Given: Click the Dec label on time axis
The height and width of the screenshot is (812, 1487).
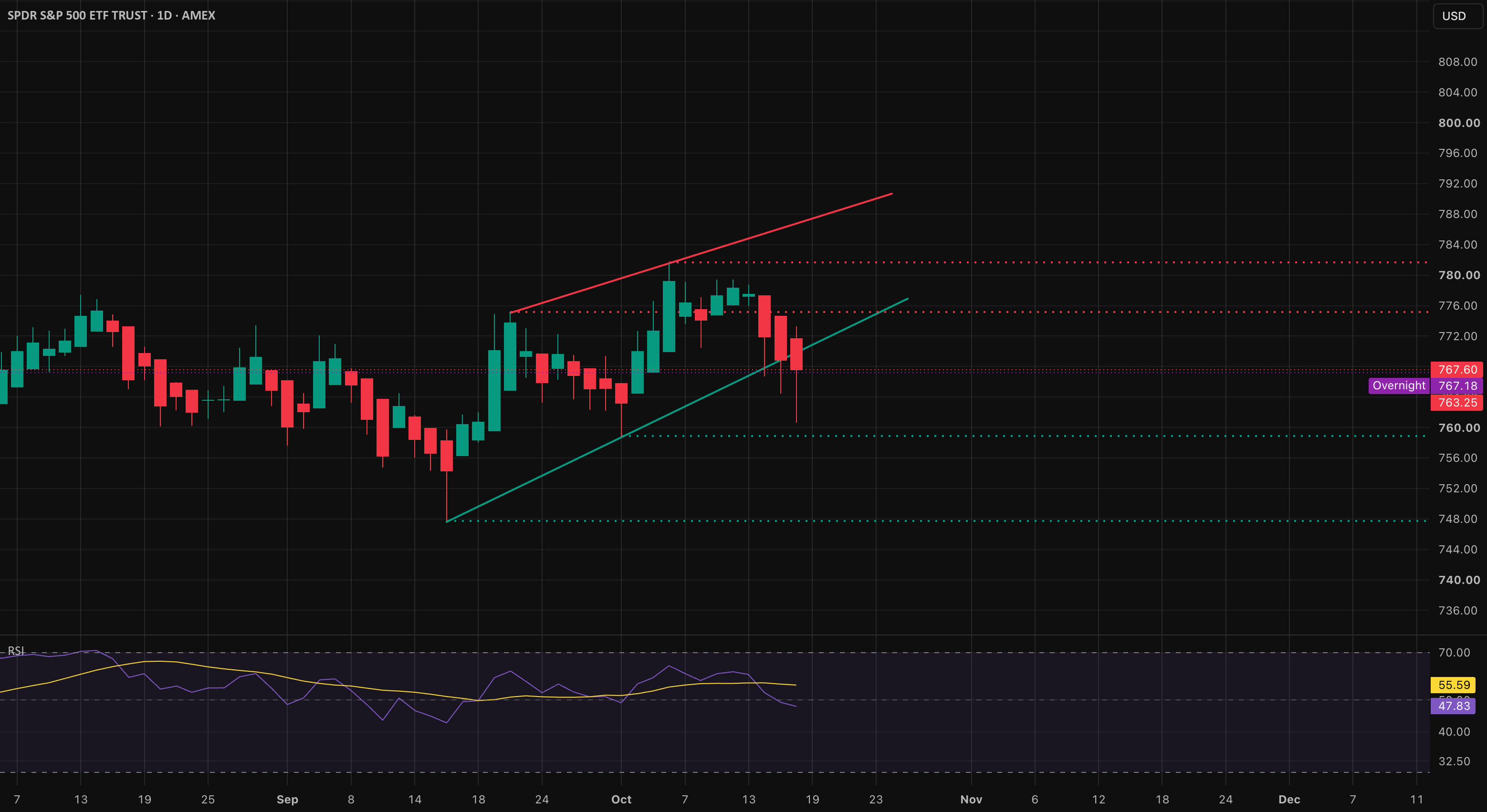Looking at the screenshot, I should (x=1289, y=799).
